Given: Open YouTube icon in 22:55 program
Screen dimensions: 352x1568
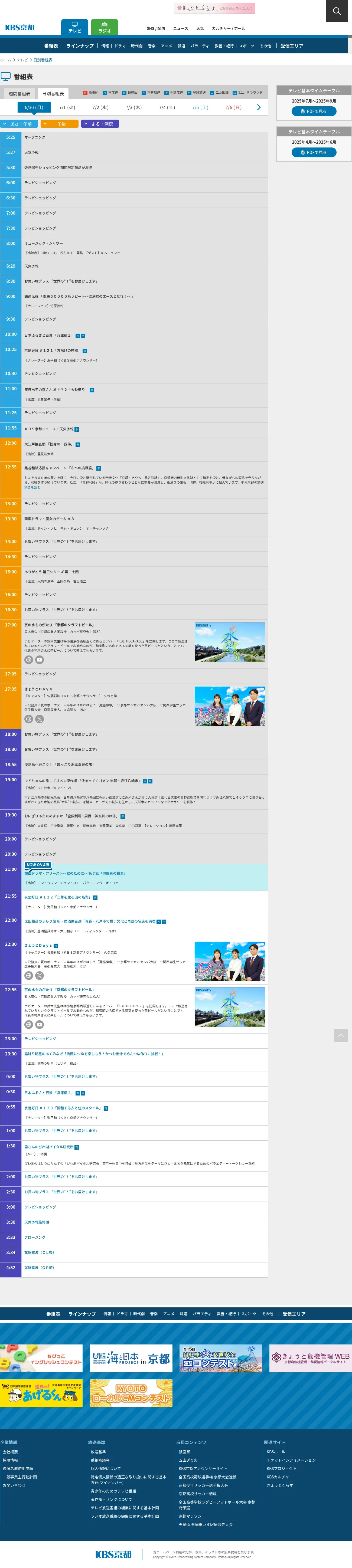Looking at the screenshot, I should coord(40,1024).
